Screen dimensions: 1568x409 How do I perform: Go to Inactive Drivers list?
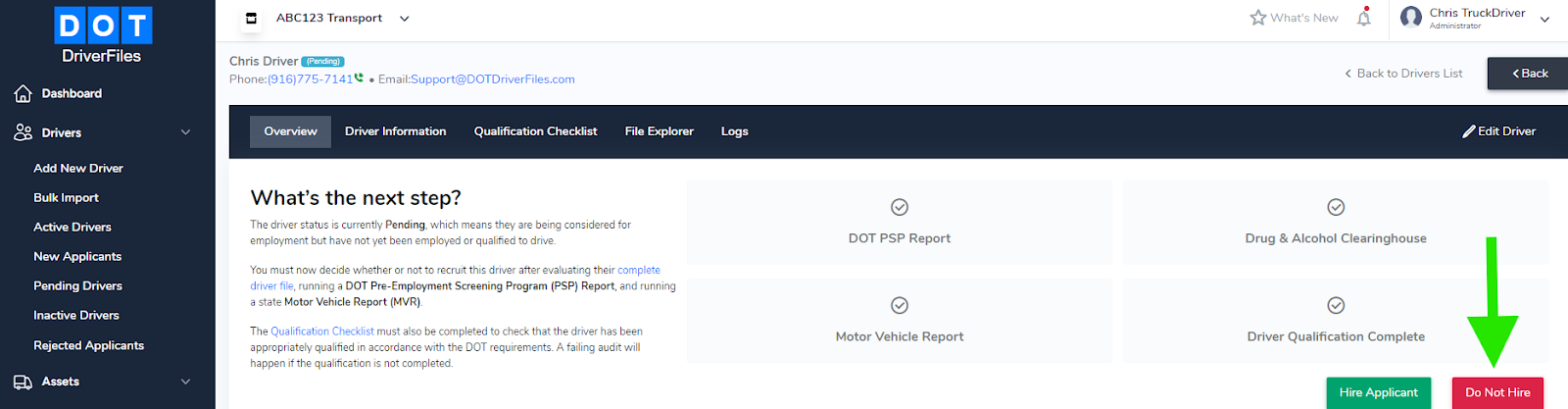(x=76, y=316)
